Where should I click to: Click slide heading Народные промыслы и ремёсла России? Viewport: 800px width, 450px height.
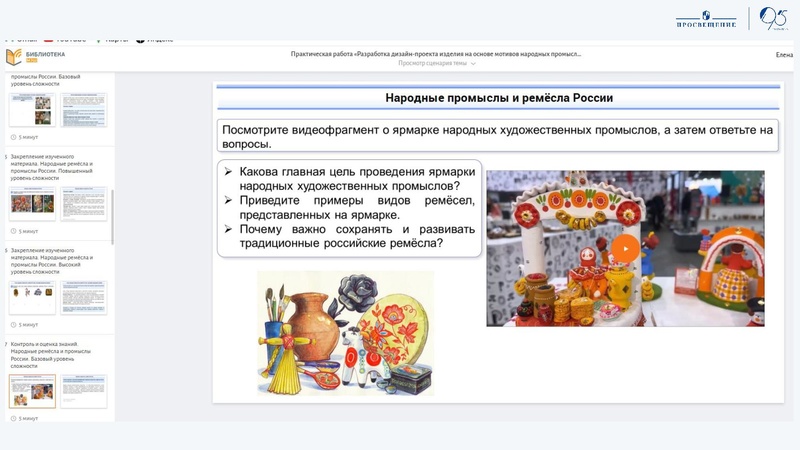pyautogui.click(x=498, y=98)
